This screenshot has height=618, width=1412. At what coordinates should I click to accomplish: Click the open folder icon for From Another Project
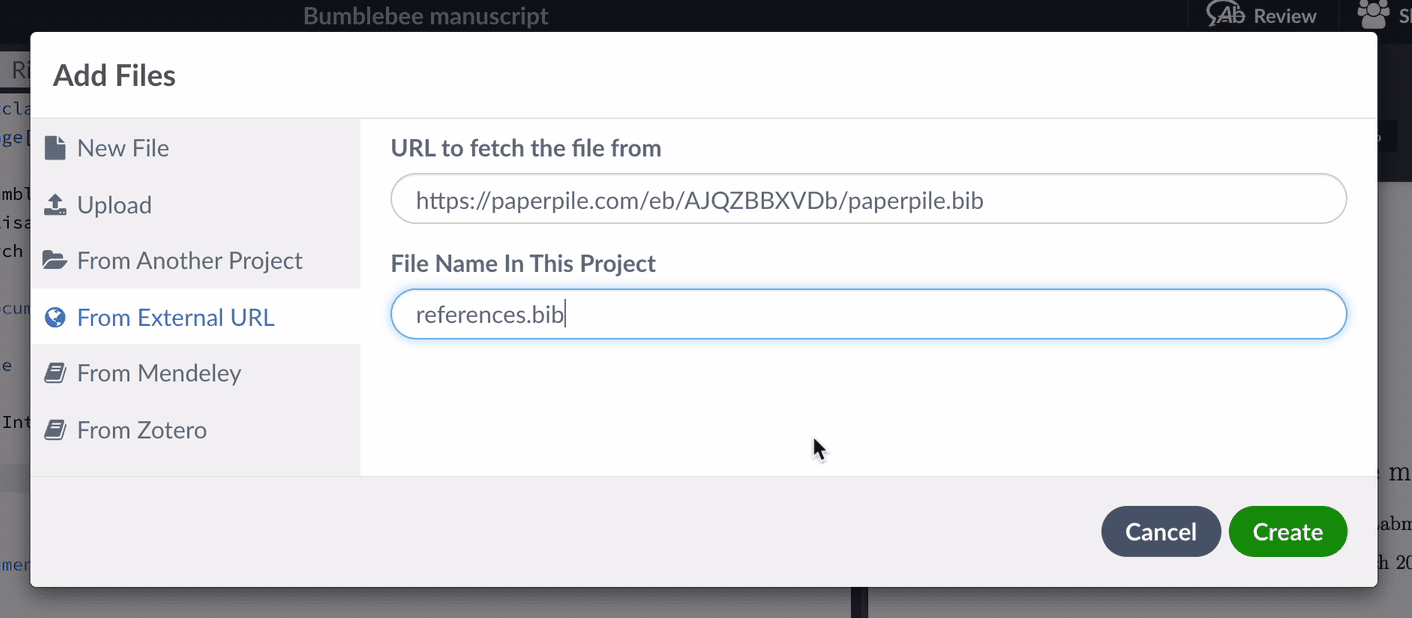(x=55, y=261)
